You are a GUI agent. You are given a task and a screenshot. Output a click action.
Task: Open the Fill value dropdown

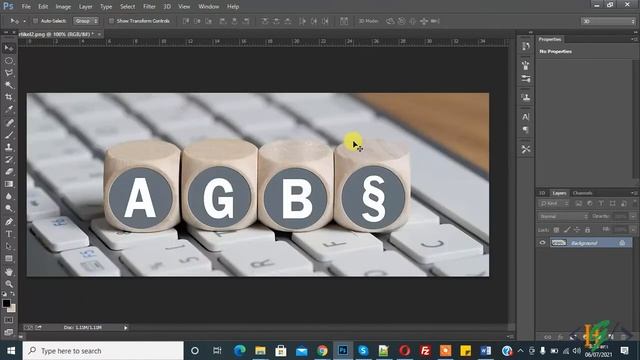(633, 230)
